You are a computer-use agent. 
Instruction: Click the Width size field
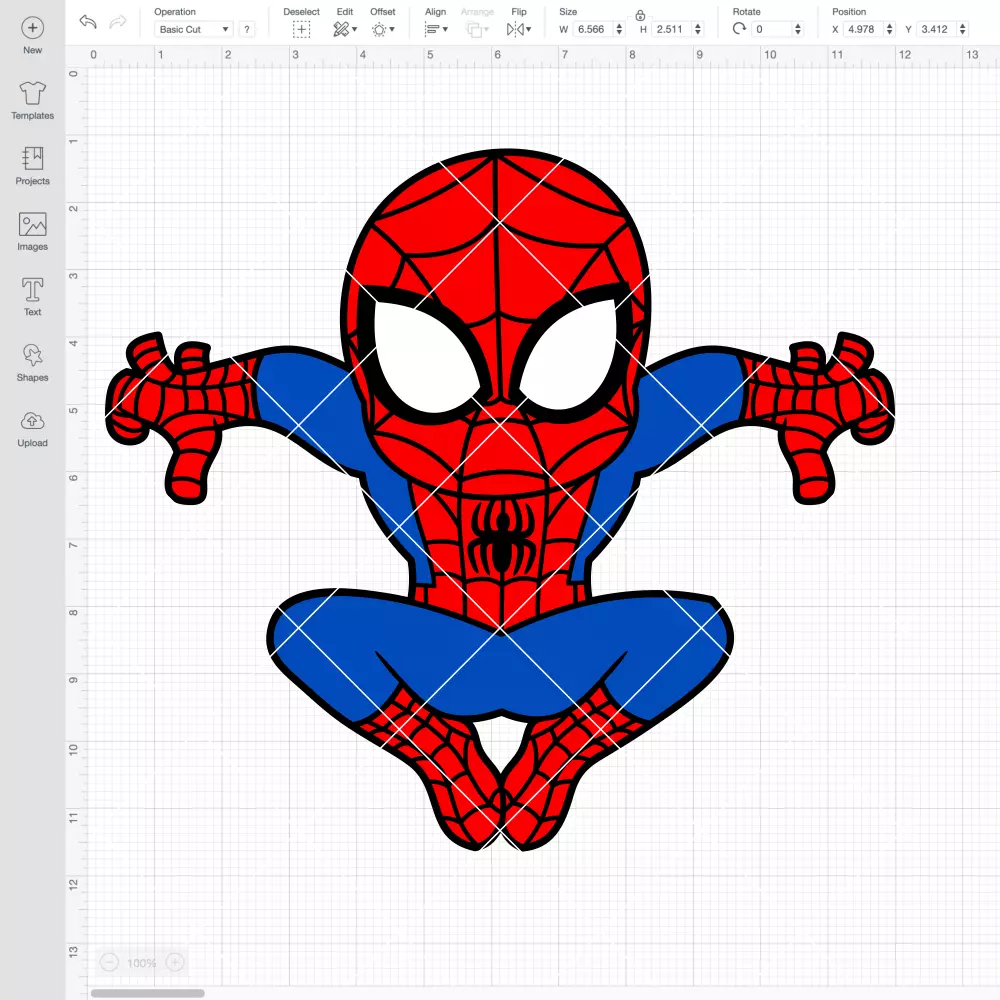tap(592, 29)
